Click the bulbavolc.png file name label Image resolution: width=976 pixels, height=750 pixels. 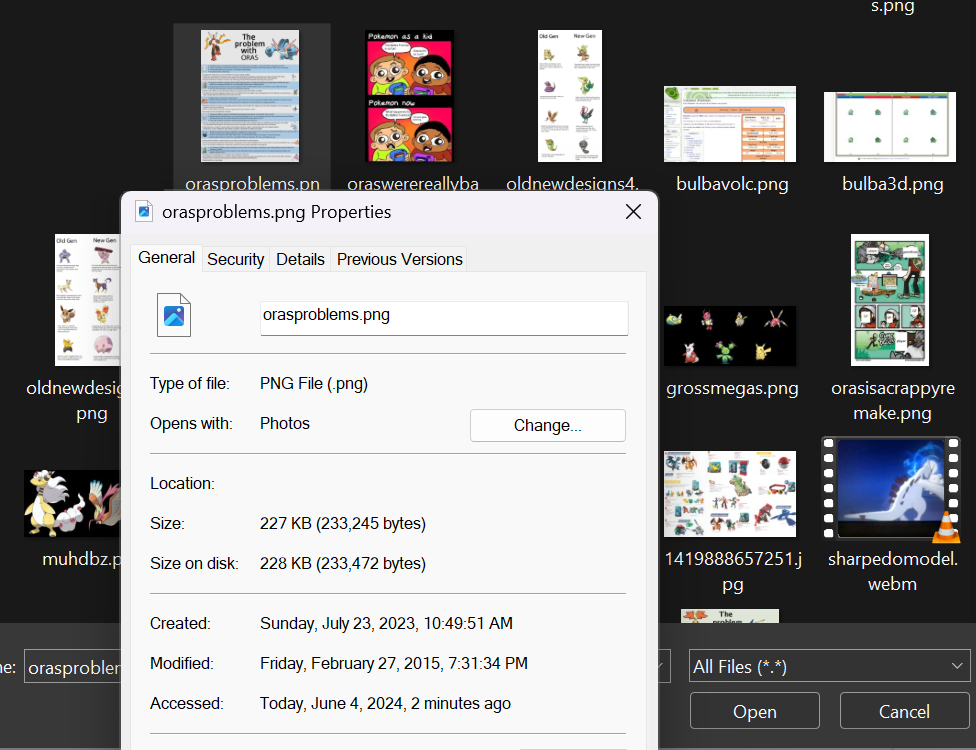(732, 184)
